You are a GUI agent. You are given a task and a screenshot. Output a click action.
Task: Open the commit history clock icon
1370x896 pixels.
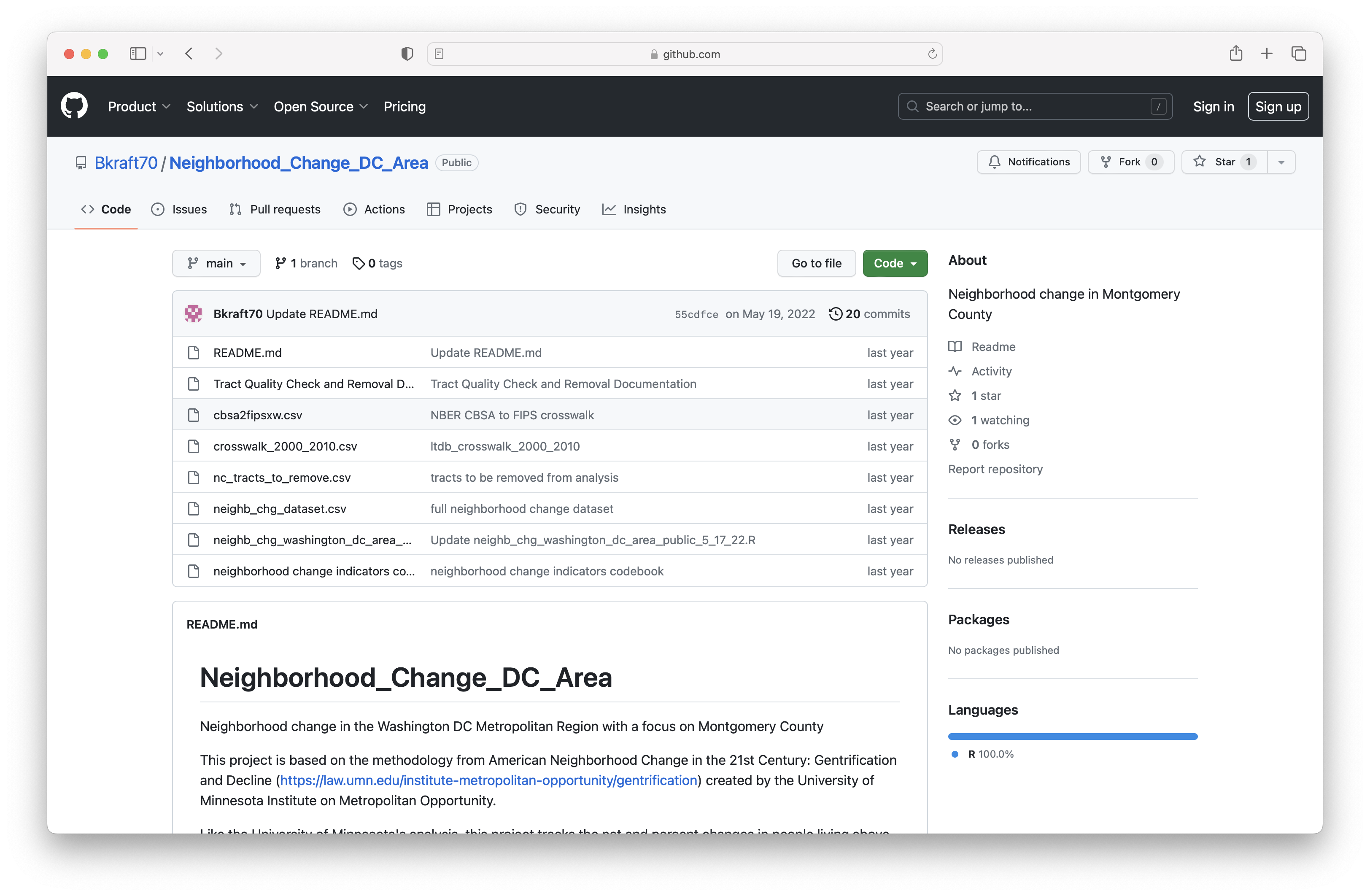tap(835, 314)
